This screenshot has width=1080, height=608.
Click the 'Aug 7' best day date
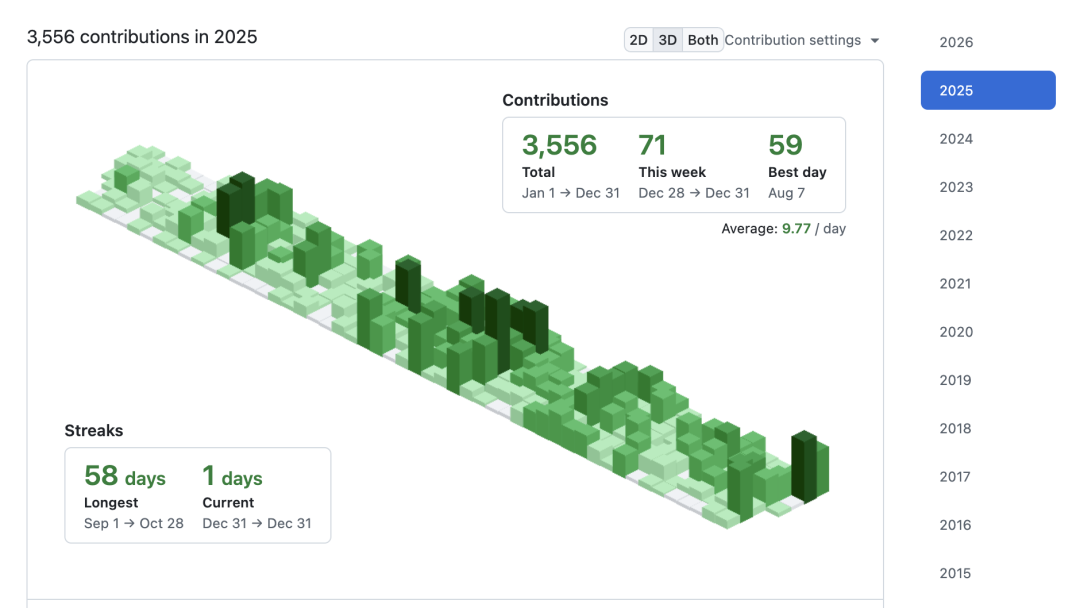(786, 193)
